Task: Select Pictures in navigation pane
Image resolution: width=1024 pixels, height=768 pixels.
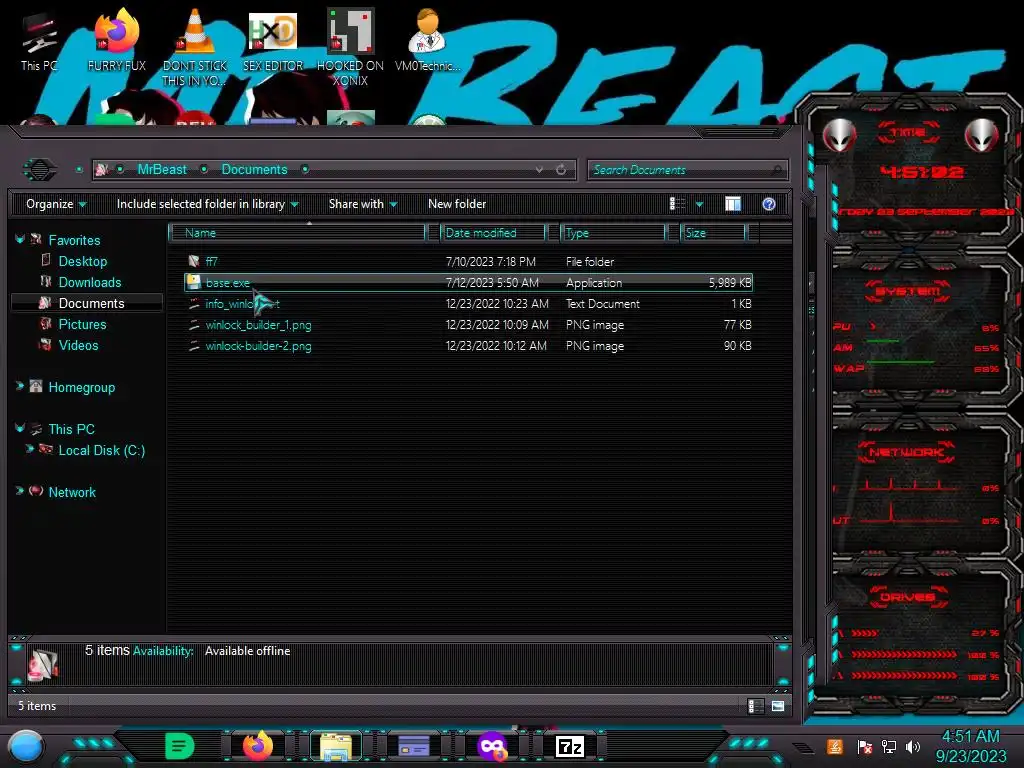Action: (82, 324)
